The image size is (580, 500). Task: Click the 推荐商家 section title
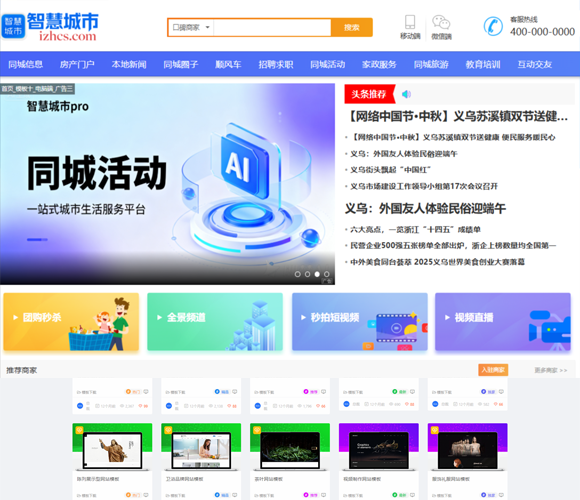pyautogui.click(x=21, y=370)
